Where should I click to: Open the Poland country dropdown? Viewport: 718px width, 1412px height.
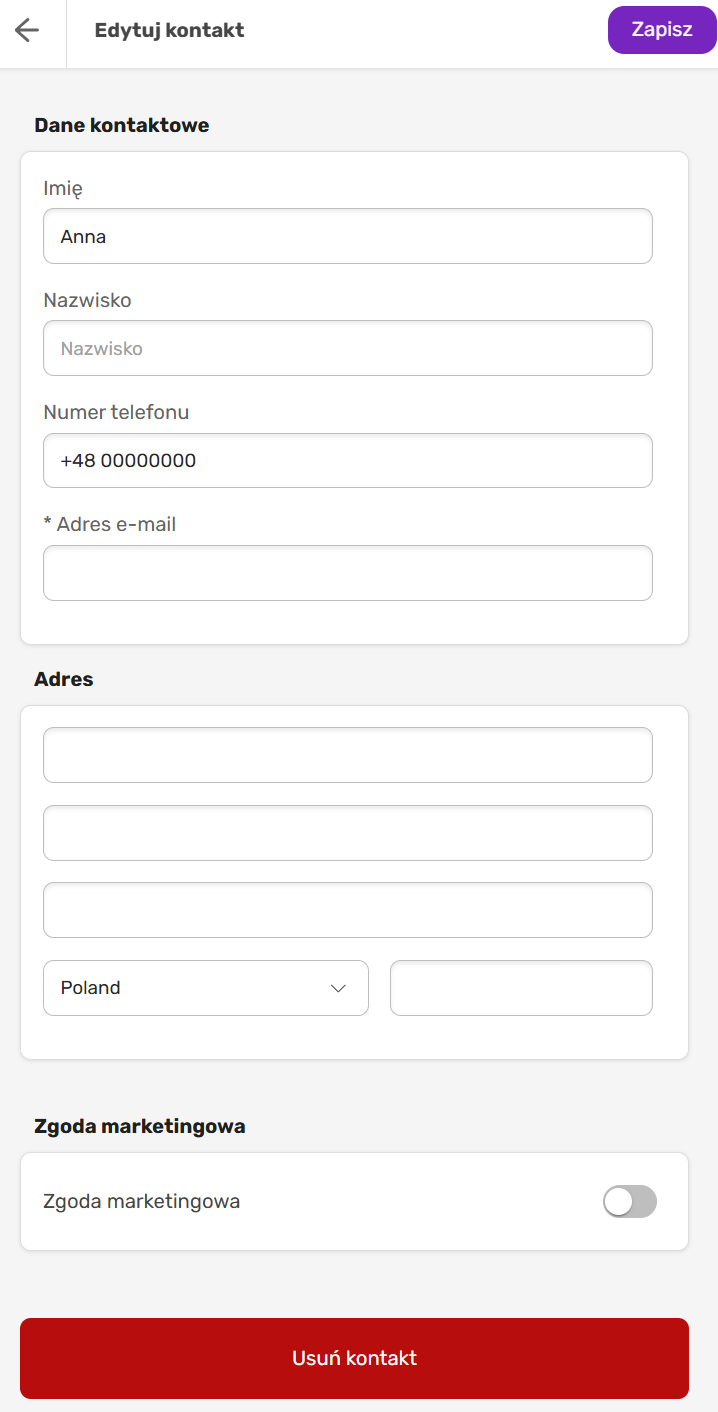206,988
